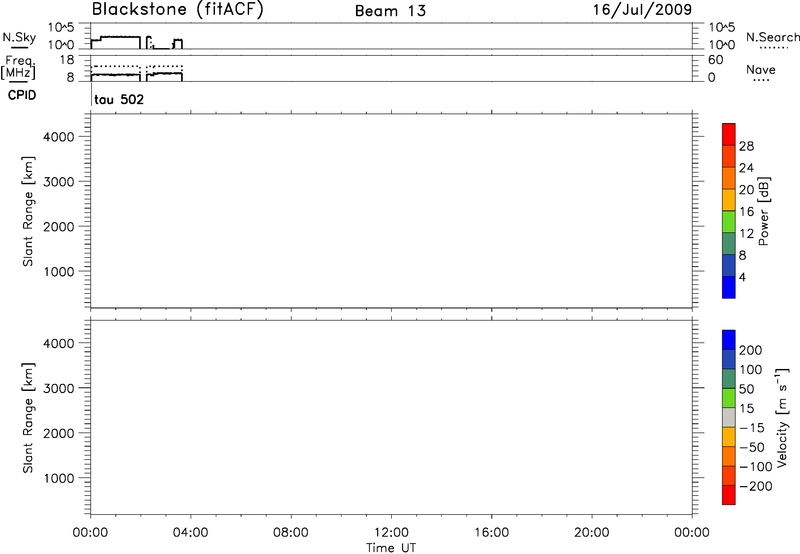Screen dimensions: 800x554
Task: Click the Blackstone (fitACF) plot title
Action: pos(178,10)
